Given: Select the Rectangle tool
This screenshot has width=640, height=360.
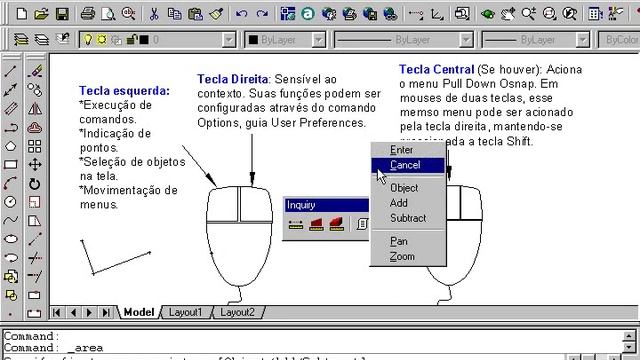Looking at the screenshot, I should pos(10,164).
